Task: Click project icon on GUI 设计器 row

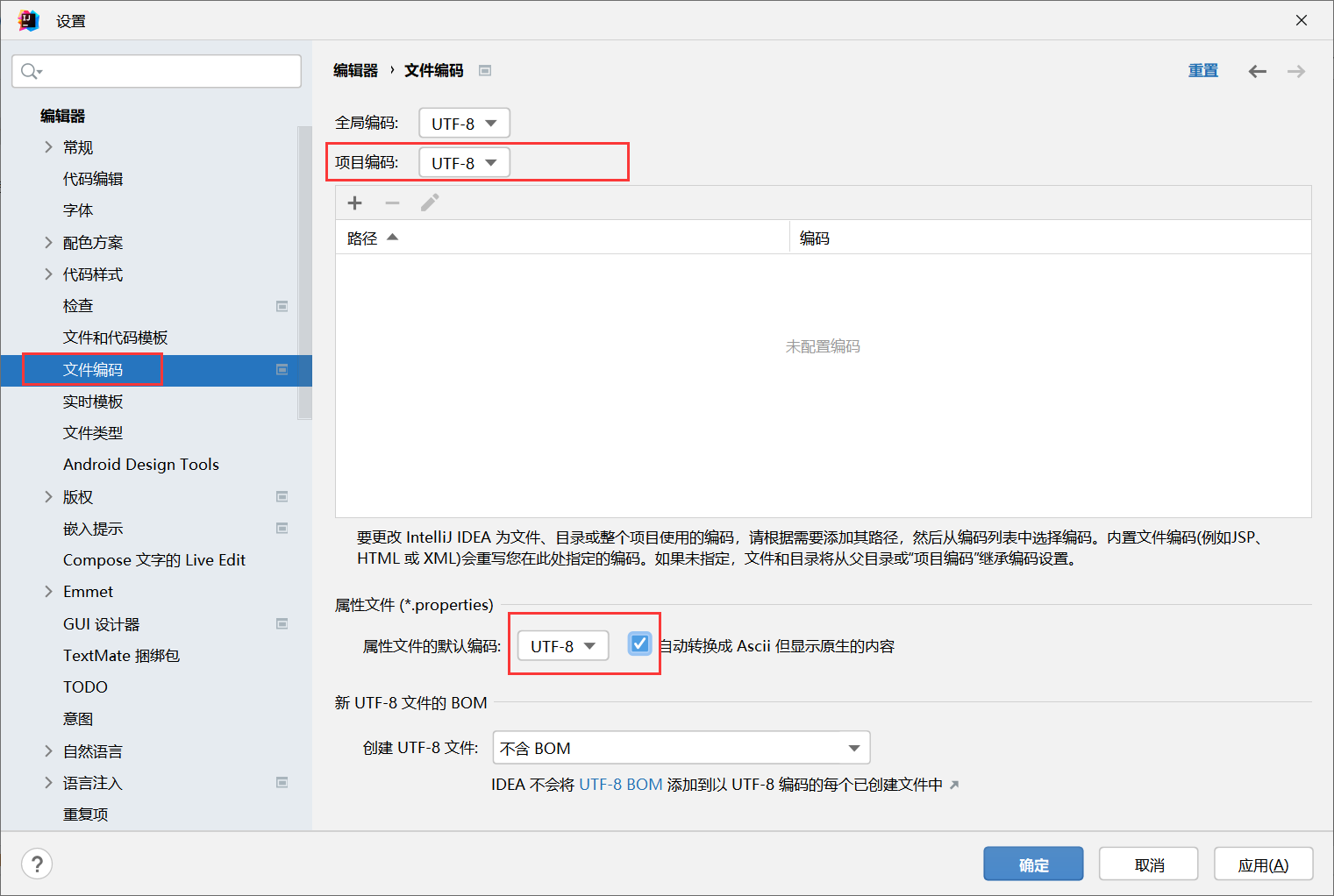Action: click(282, 624)
